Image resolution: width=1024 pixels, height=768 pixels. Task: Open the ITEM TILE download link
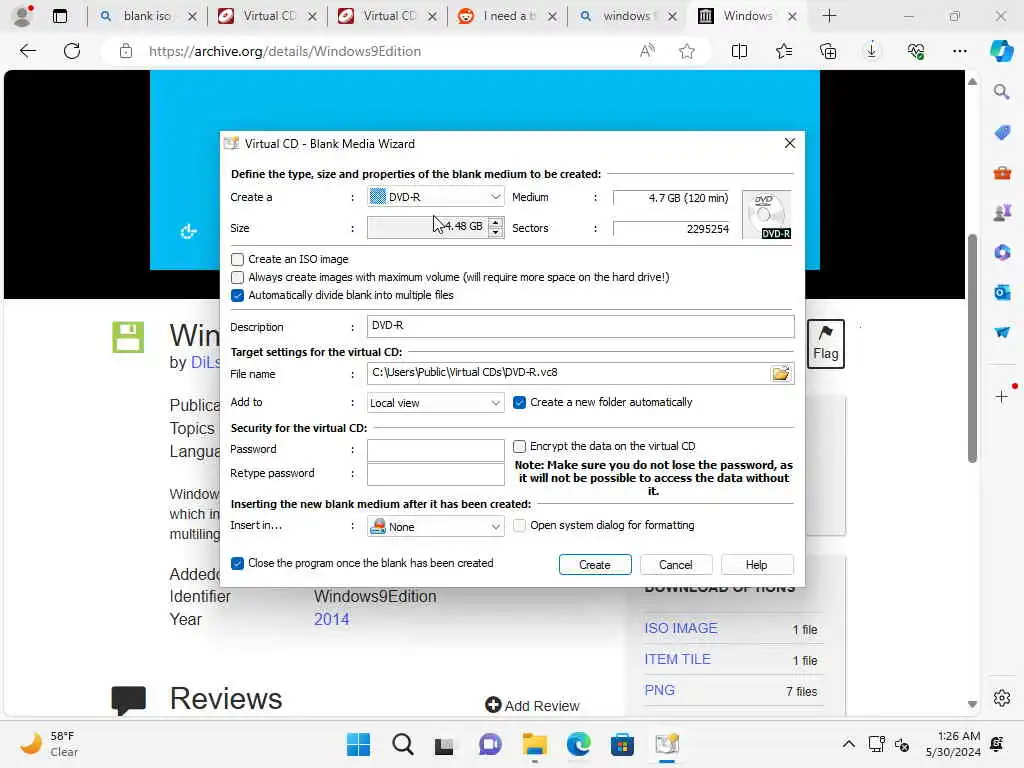click(x=677, y=660)
